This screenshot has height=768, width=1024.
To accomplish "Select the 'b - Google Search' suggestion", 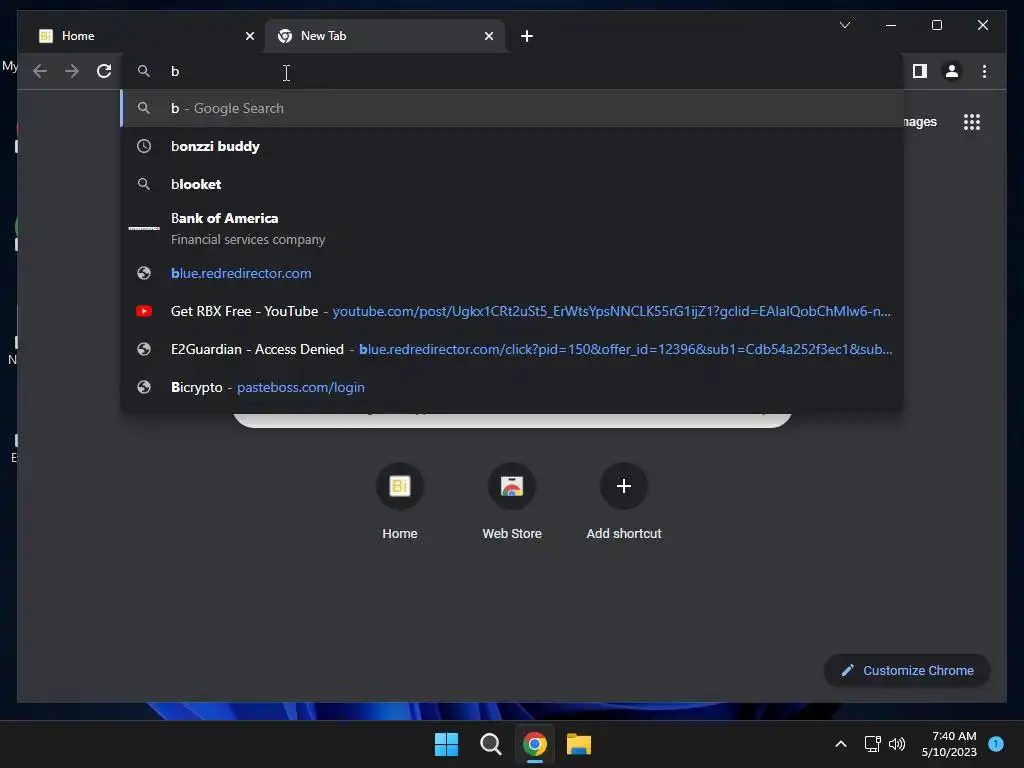I will point(512,108).
